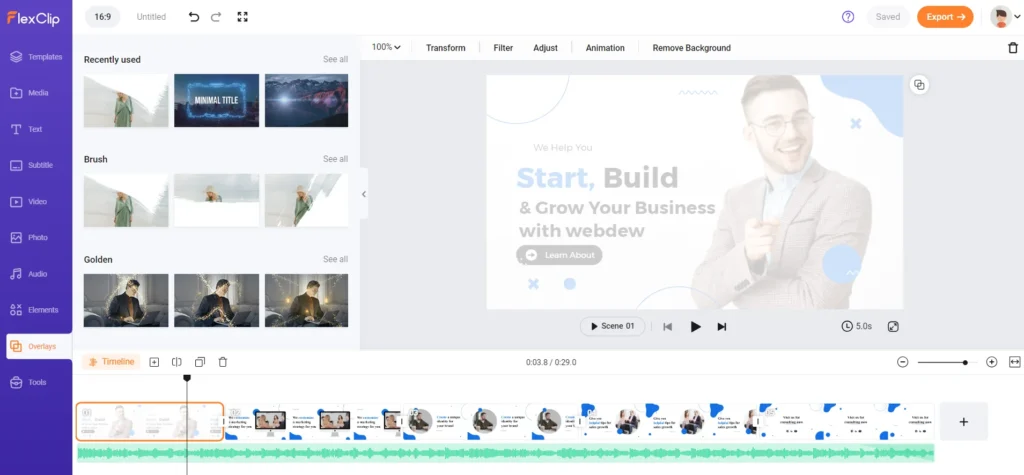Select the second Brush overlay thumbnail
The width and height of the screenshot is (1024, 475).
216,200
